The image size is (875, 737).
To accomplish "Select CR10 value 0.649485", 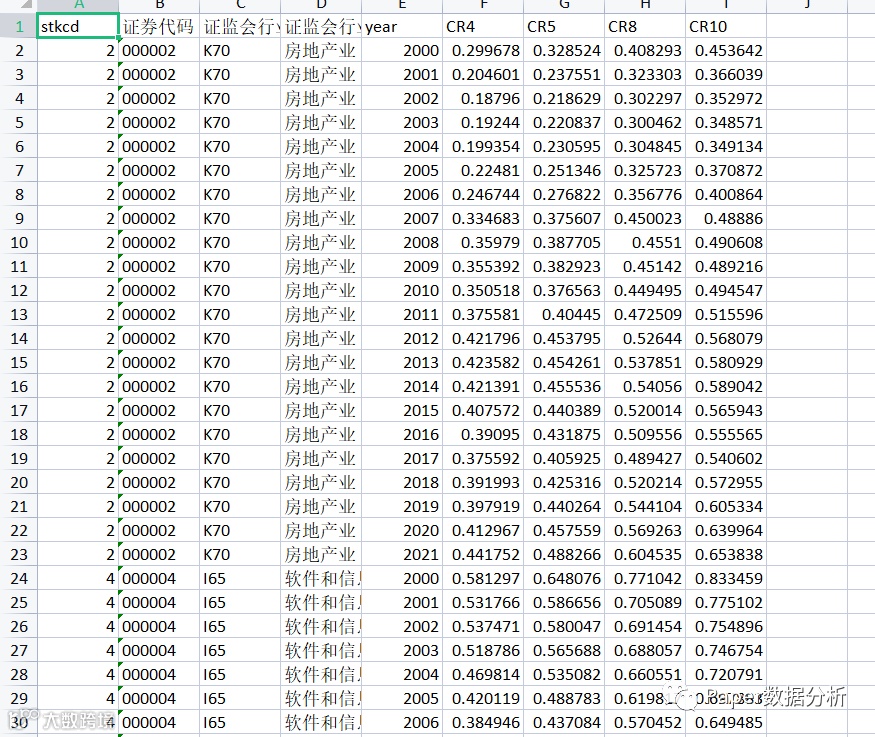I will (x=725, y=722).
